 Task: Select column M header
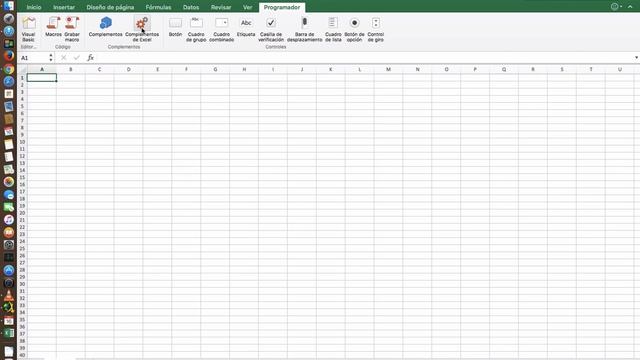(389, 69)
